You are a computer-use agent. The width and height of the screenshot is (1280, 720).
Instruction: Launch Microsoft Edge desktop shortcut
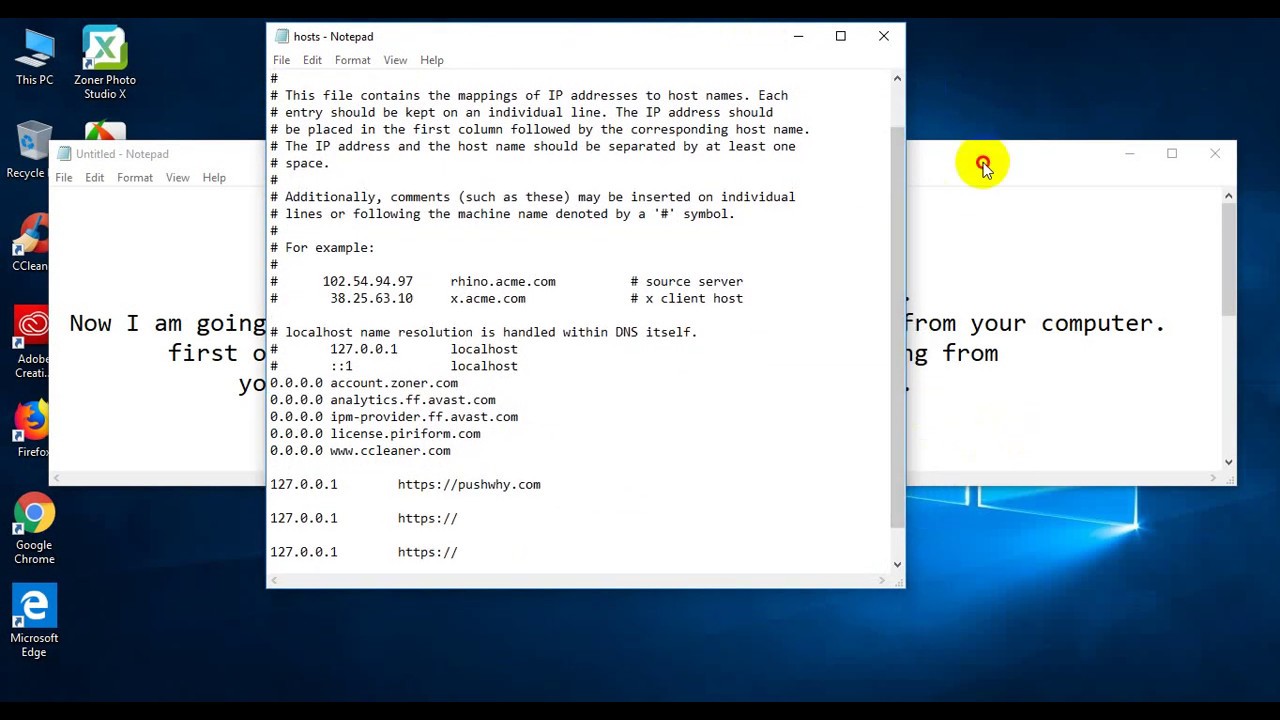coord(34,621)
